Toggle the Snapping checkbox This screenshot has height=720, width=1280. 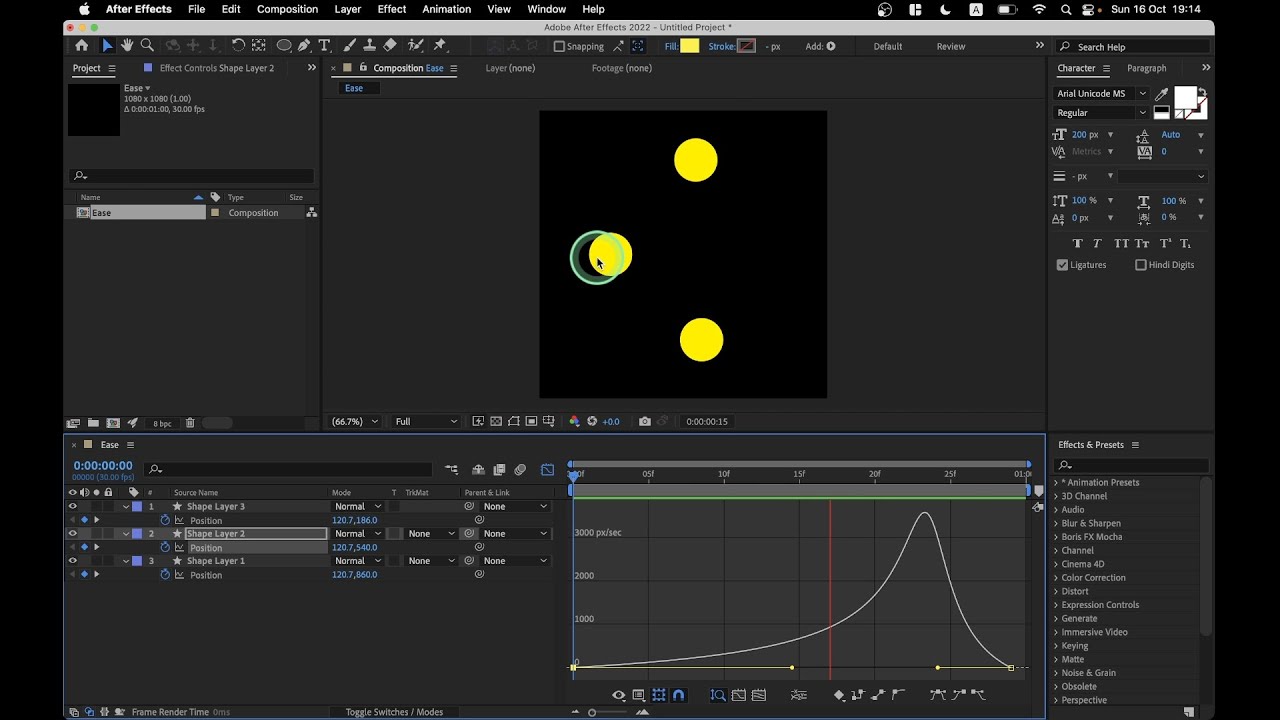tap(559, 47)
